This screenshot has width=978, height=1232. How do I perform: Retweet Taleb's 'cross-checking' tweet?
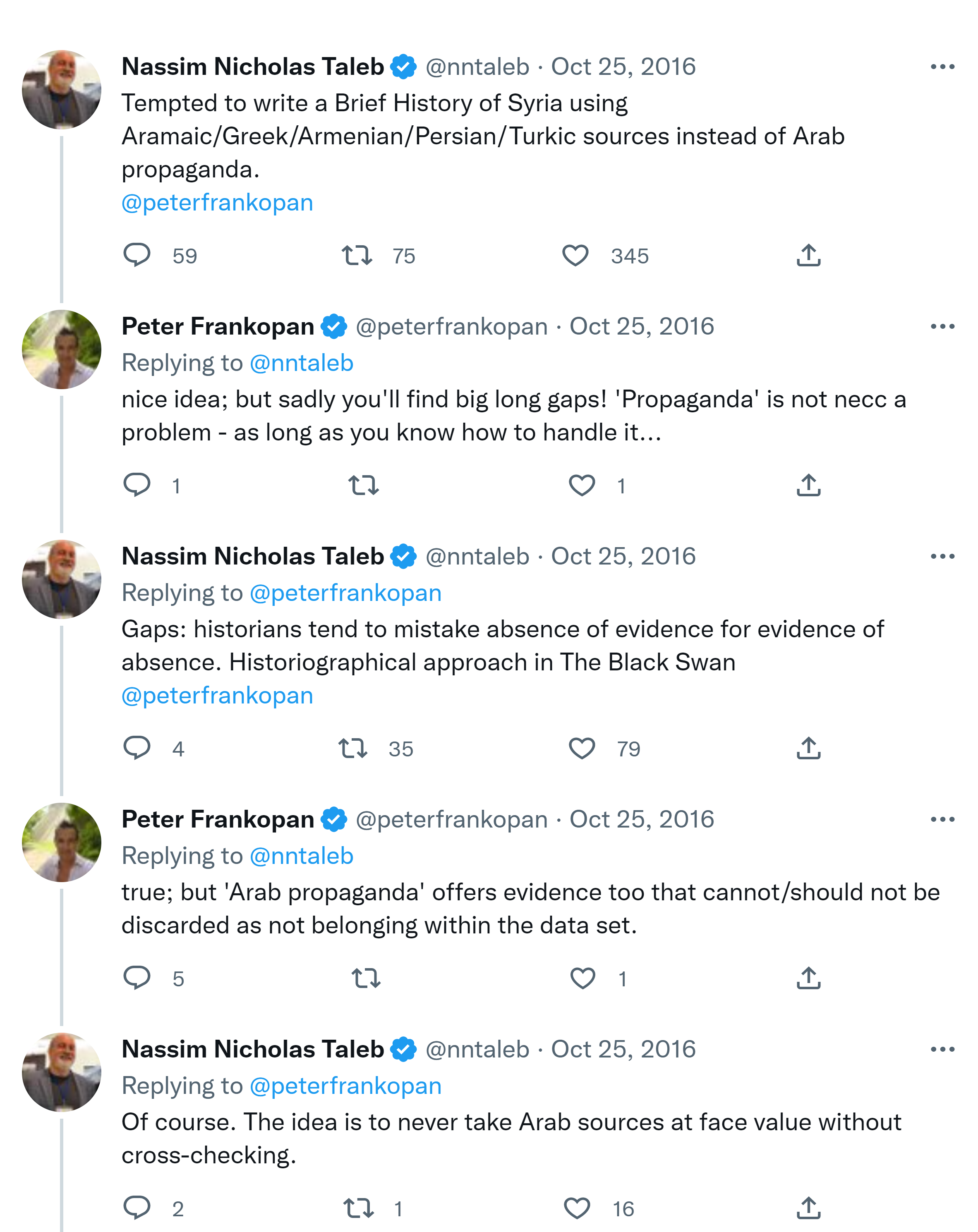(358, 1208)
